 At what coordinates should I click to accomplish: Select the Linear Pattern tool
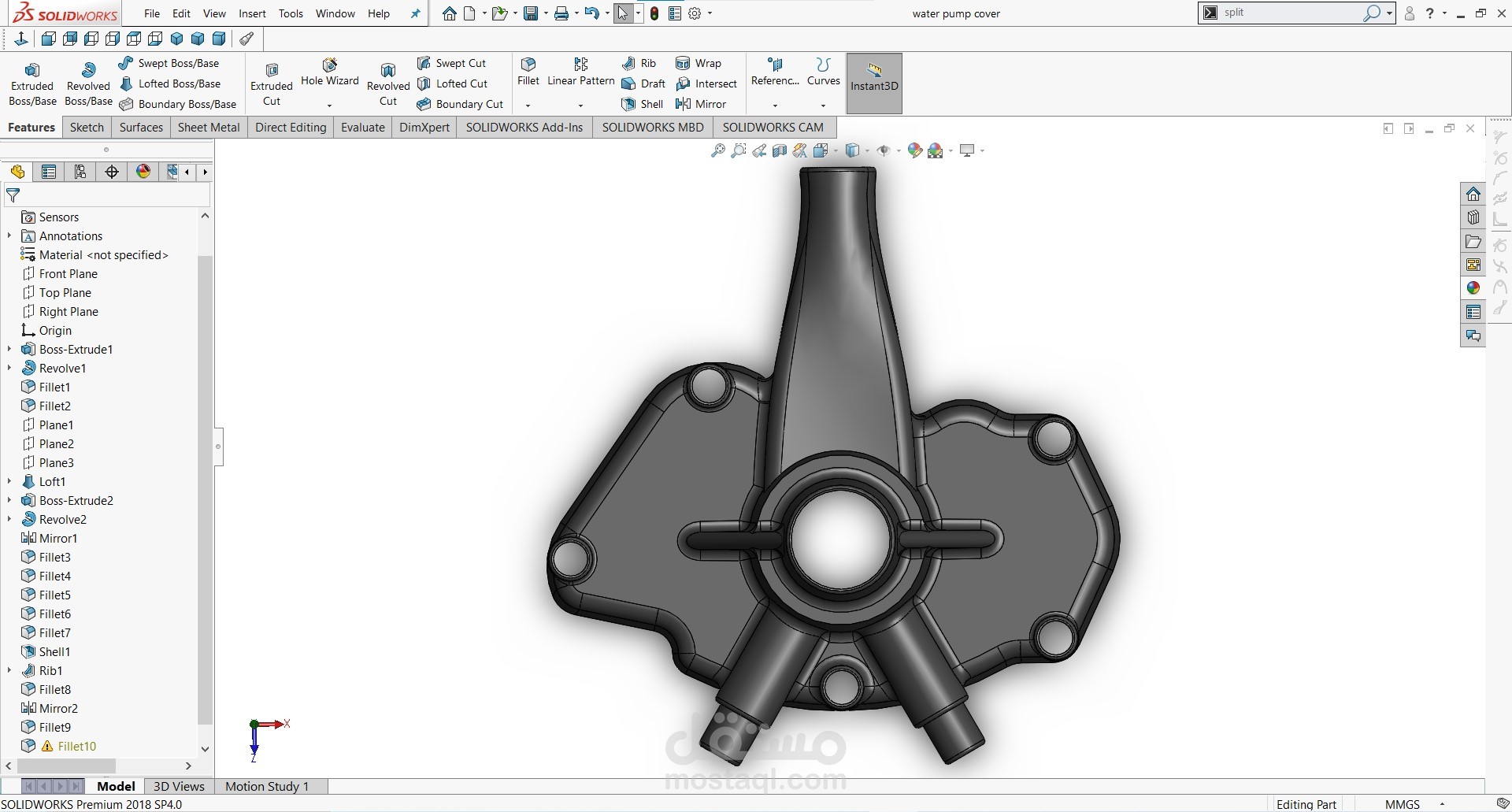[x=580, y=72]
